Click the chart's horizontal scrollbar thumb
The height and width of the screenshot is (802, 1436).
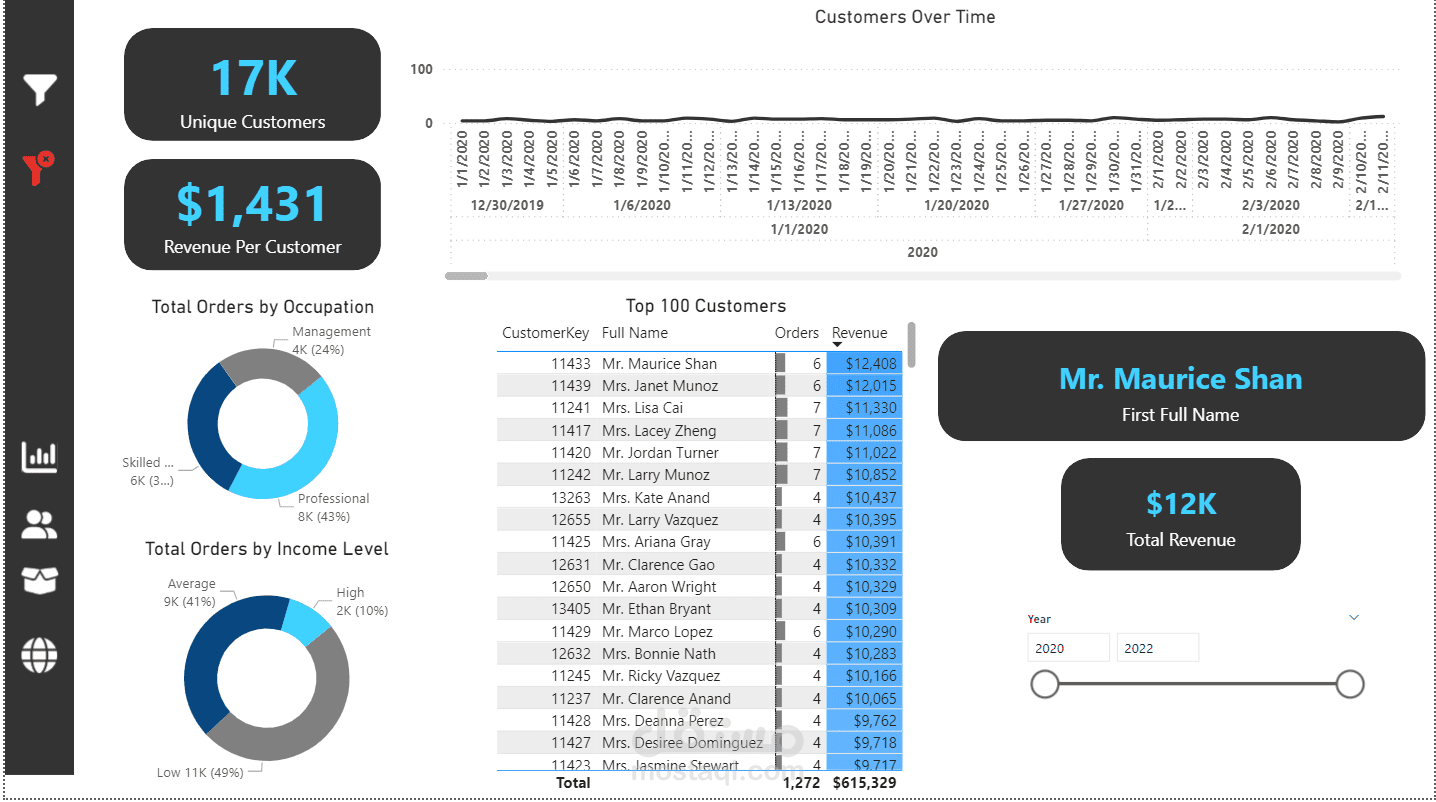coord(466,276)
